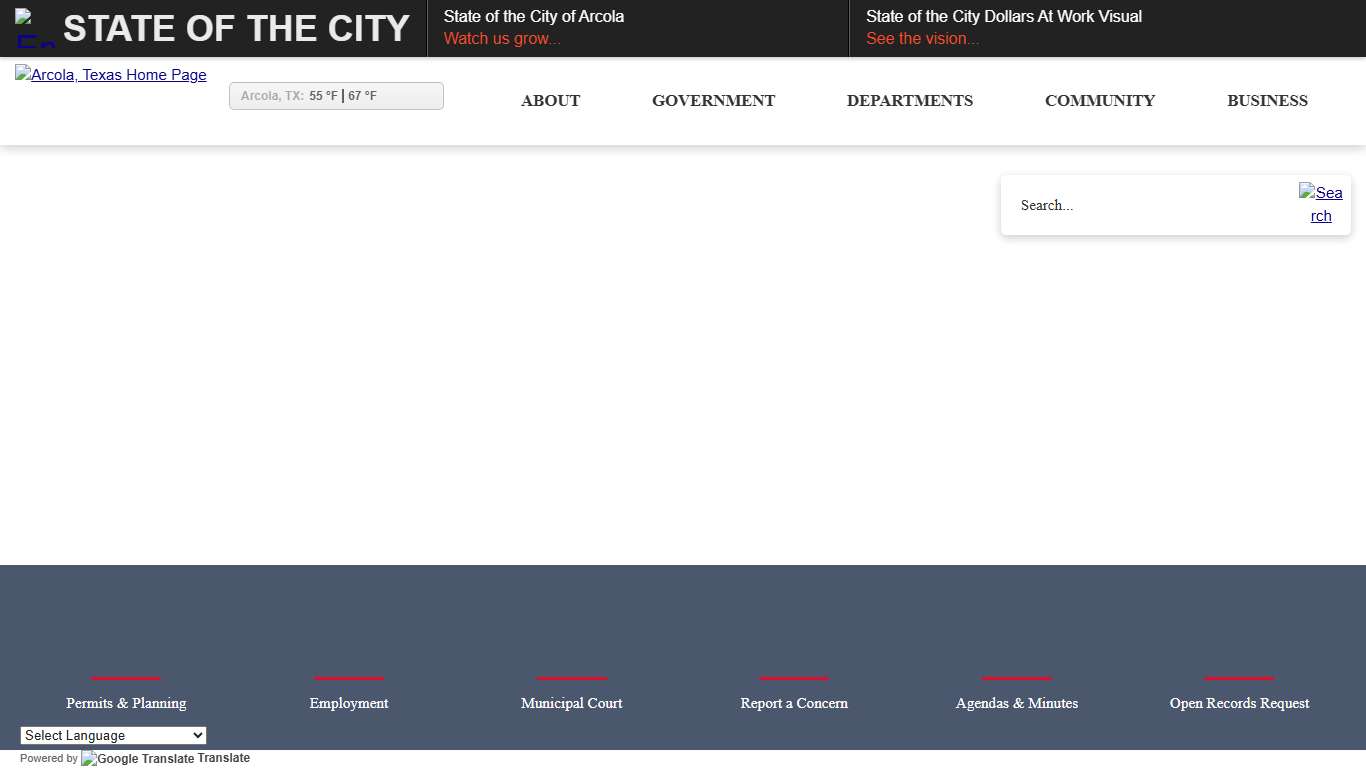The height and width of the screenshot is (768, 1366).
Task: Open the DEPARTMENTS menu
Action: pyautogui.click(x=909, y=100)
